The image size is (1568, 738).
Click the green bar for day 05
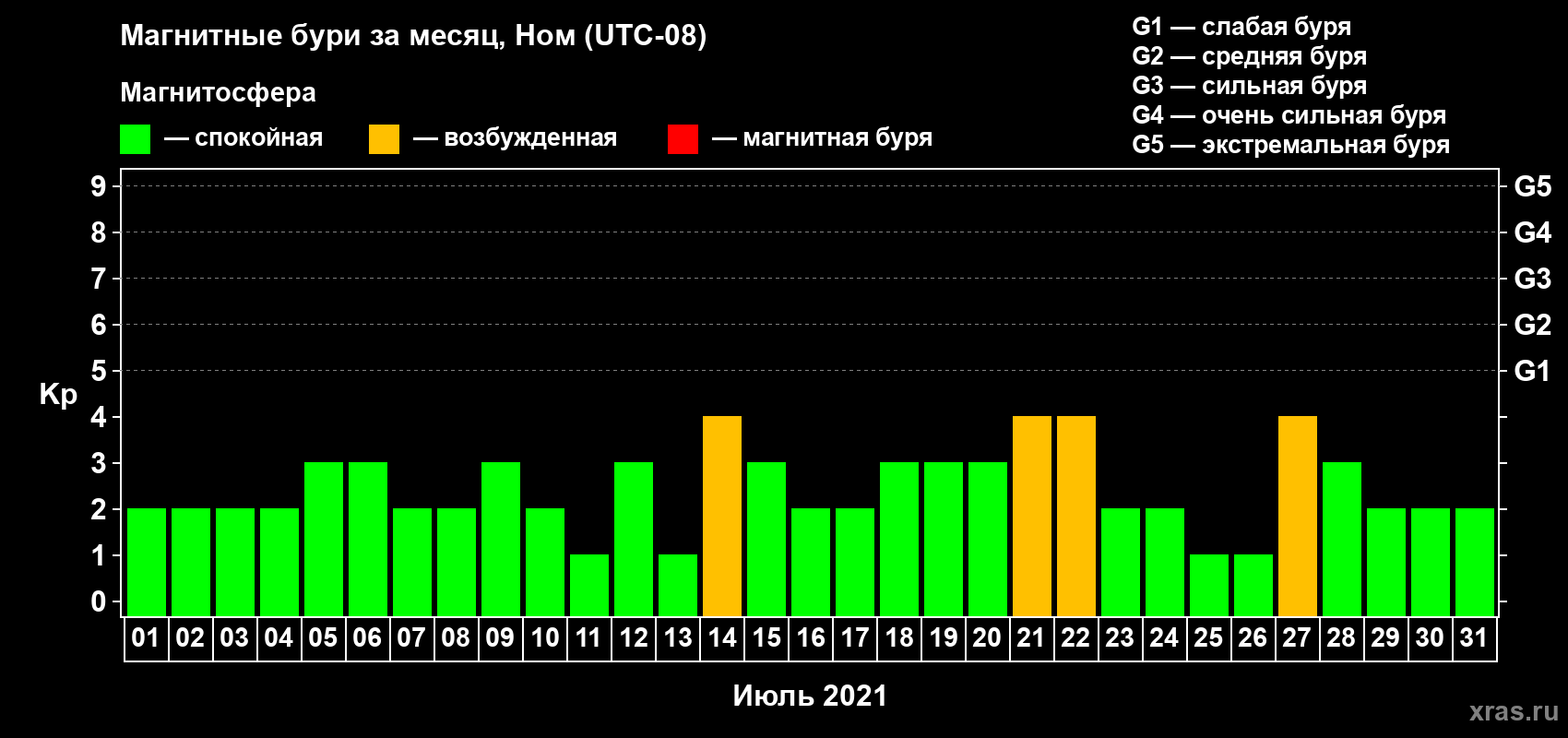tap(324, 539)
